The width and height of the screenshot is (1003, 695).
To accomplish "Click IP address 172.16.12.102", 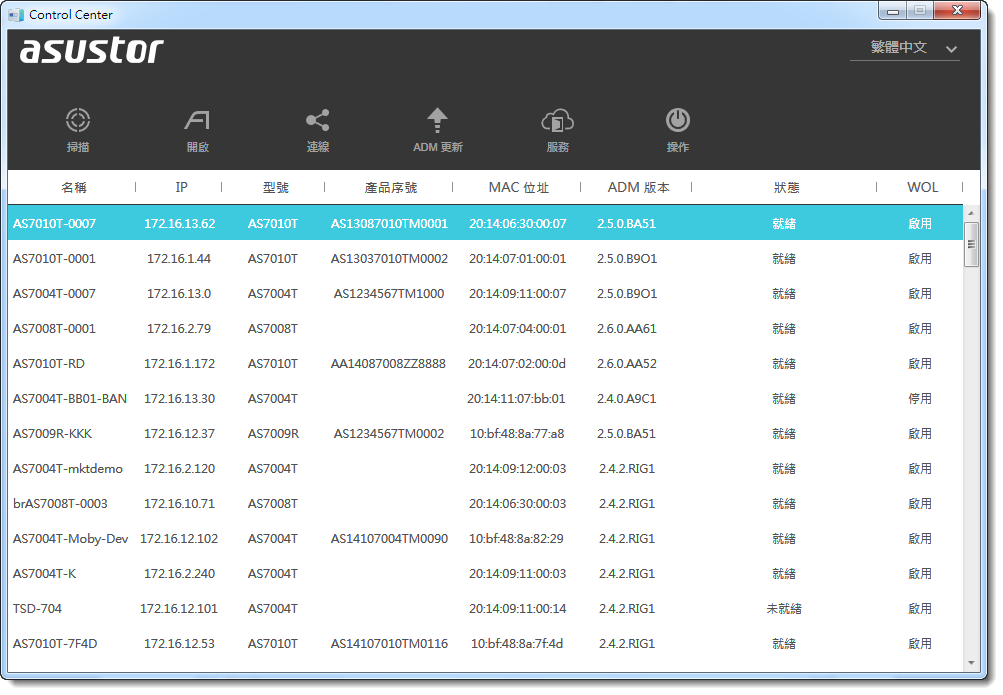I will pos(179,538).
